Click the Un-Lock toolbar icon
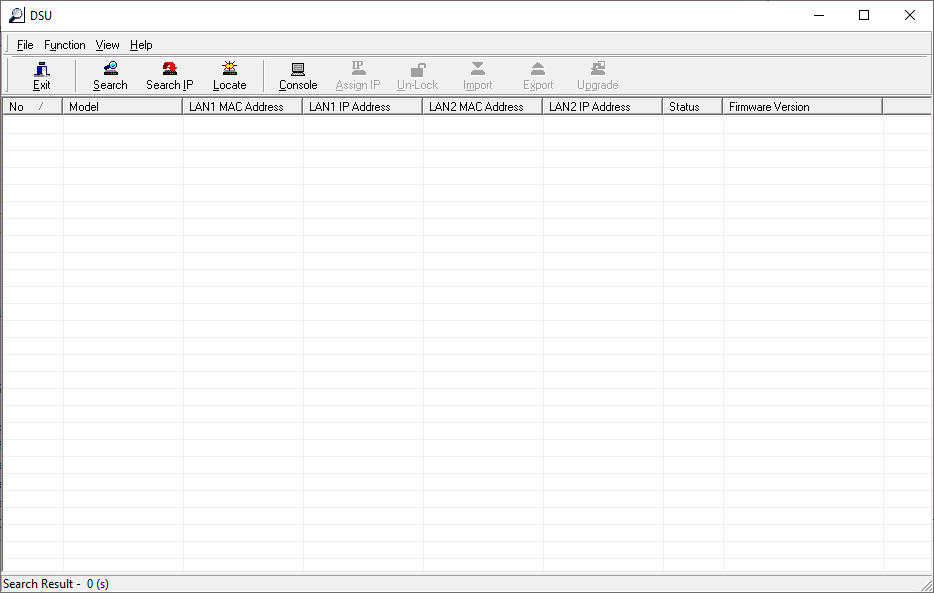This screenshot has width=934, height=593. click(418, 76)
